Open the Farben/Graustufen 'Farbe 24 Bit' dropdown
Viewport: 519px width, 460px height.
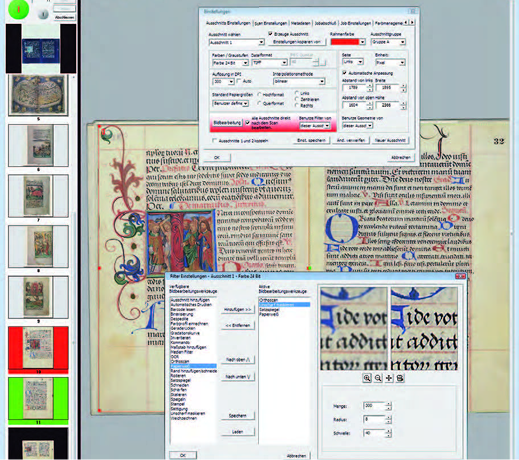[x=230, y=63]
